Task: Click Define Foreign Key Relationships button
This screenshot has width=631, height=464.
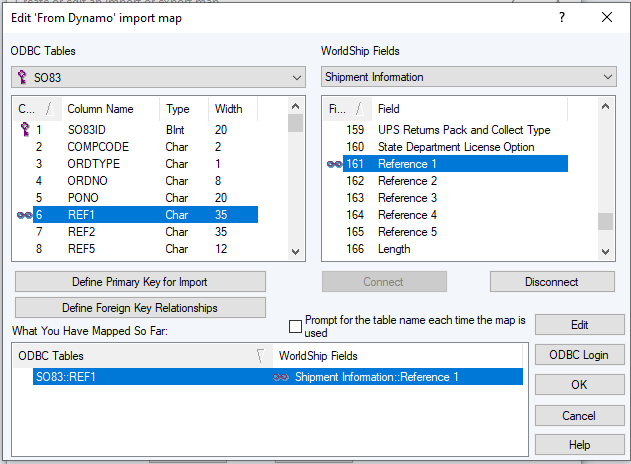Action: [140, 308]
